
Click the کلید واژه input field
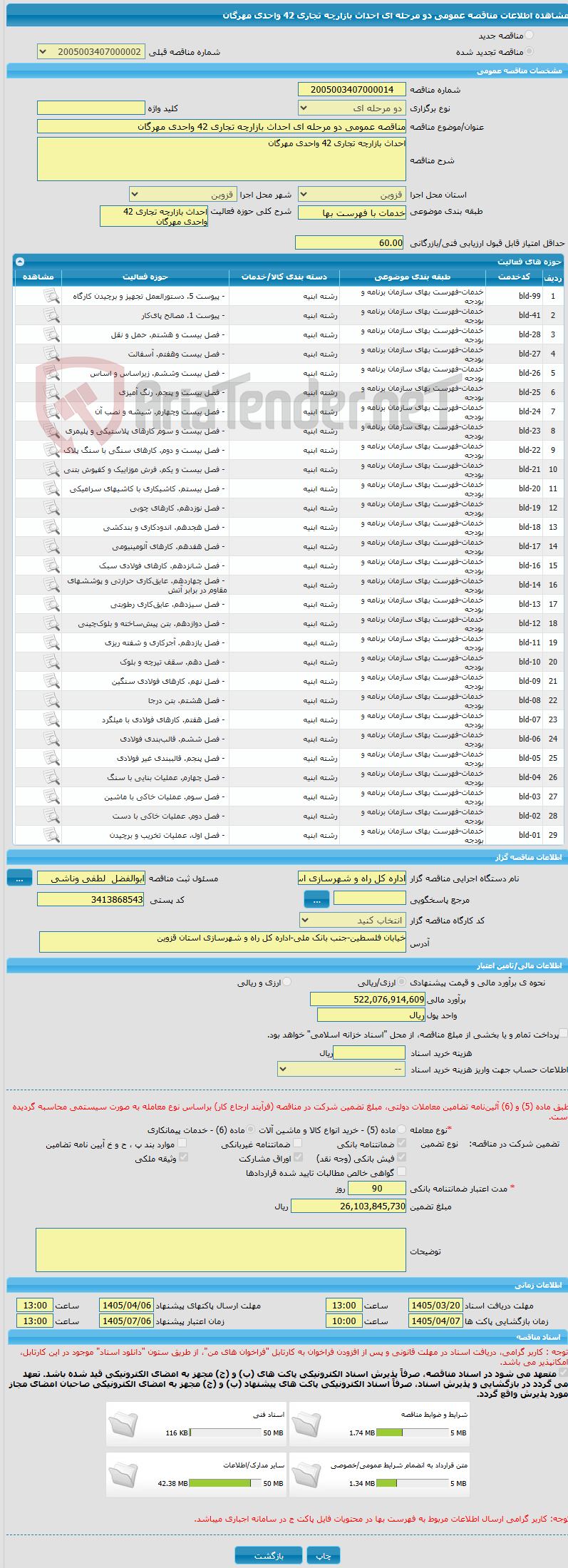tap(91, 108)
